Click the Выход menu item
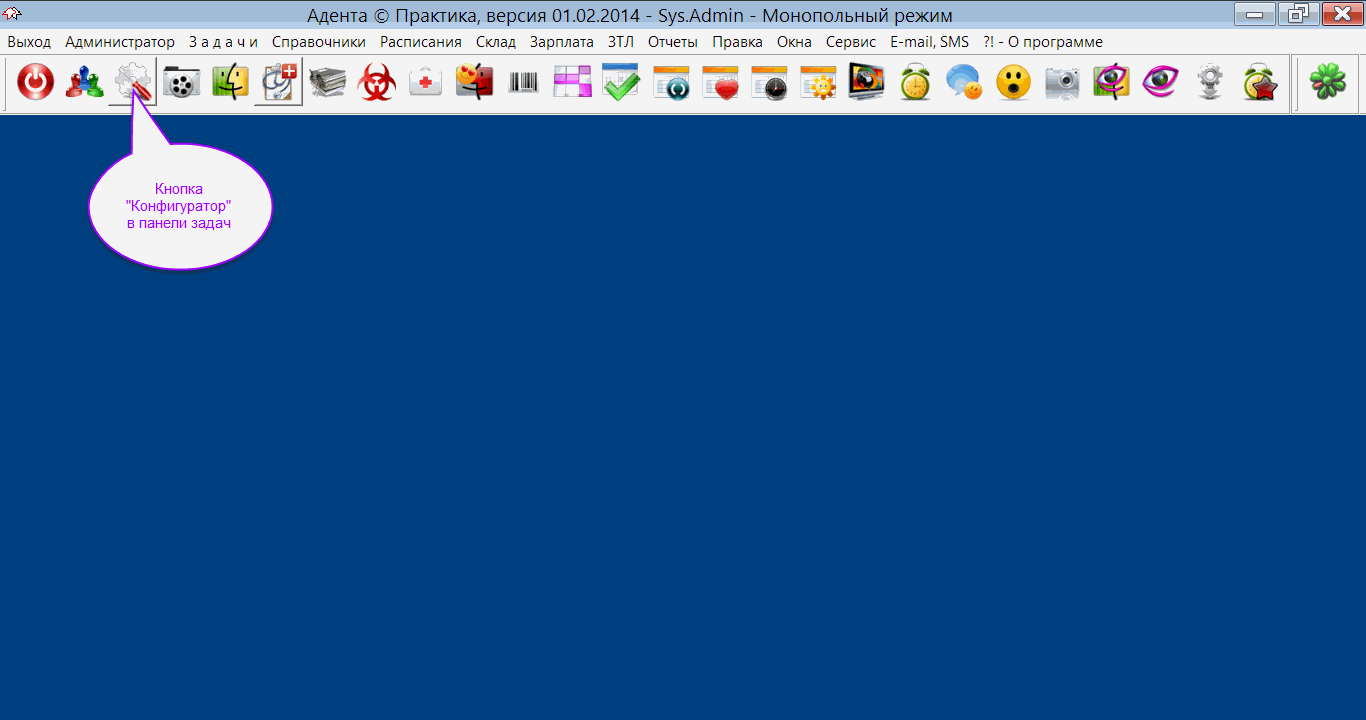This screenshot has height=720, width=1366. pyautogui.click(x=29, y=42)
